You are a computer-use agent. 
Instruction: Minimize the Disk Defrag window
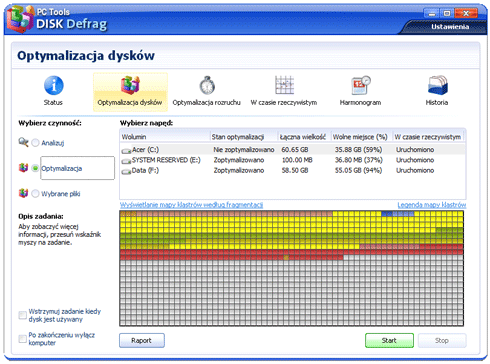[432, 14]
